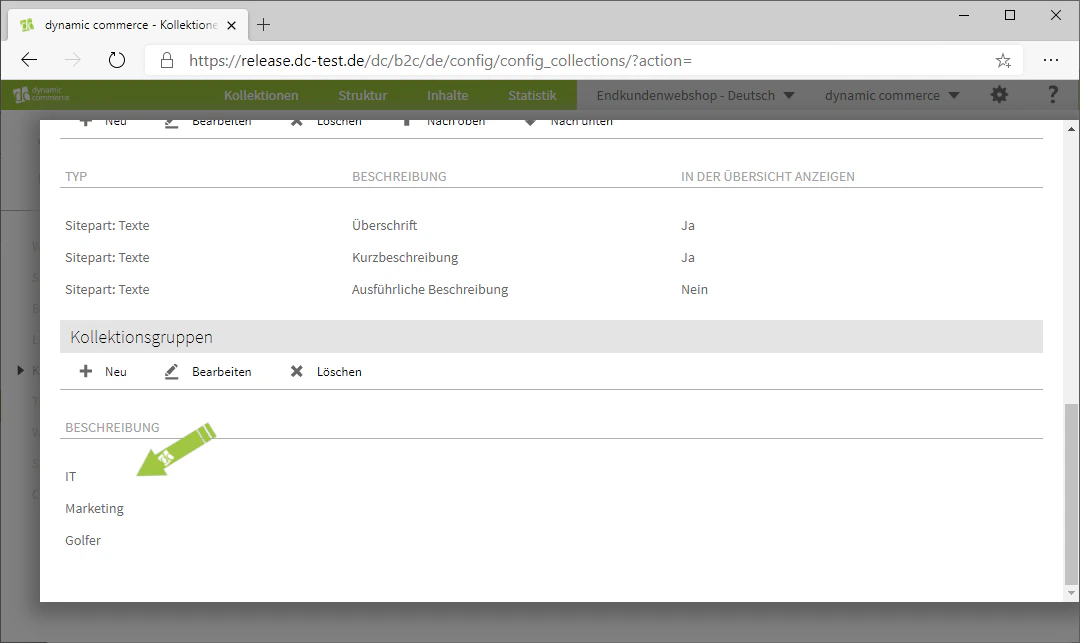The height and width of the screenshot is (643, 1080).
Task: Open the settings gear icon
Action: [x=999, y=95]
